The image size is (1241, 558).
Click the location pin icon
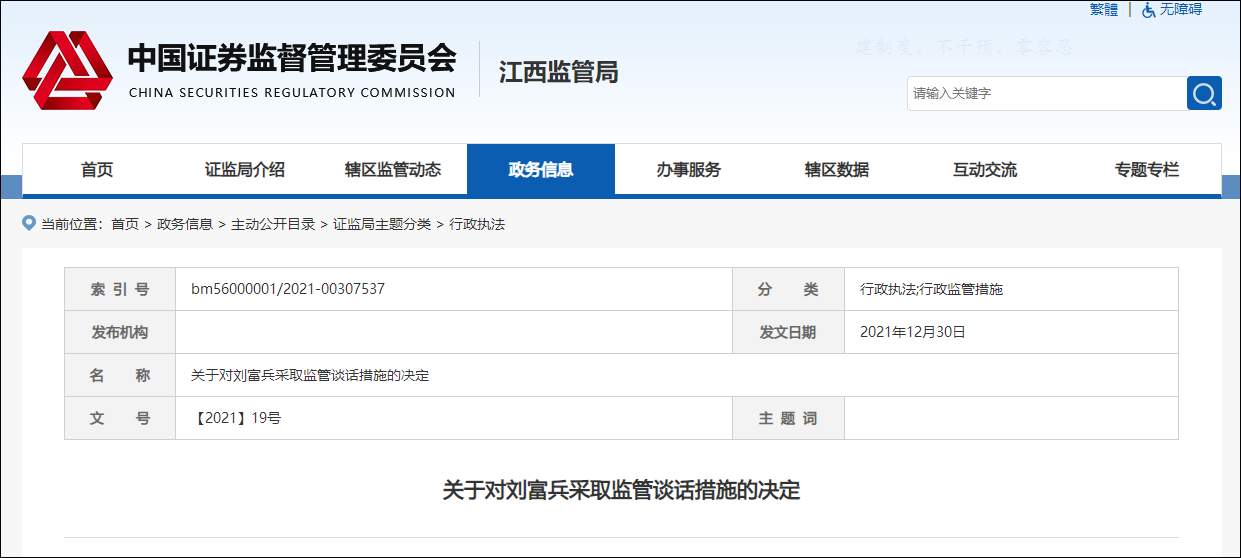29,223
